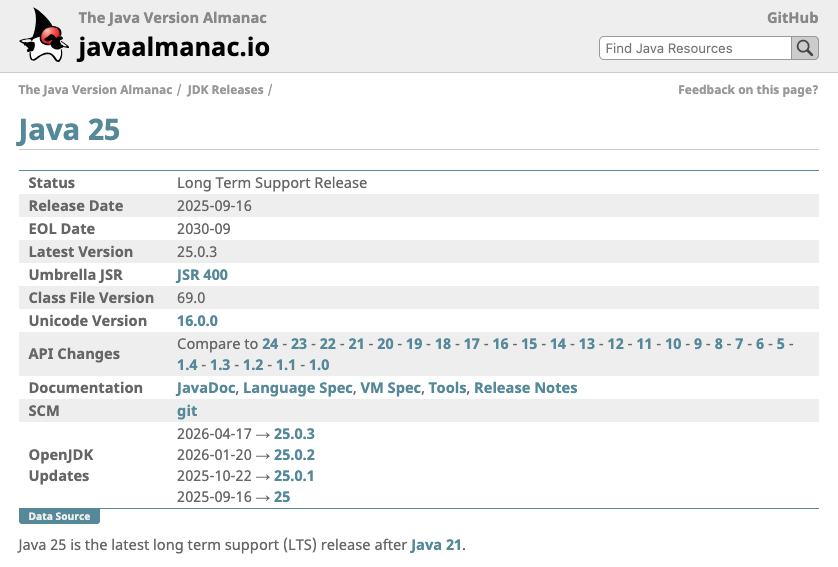The width and height of the screenshot is (838, 567).
Task: Click the Duke mascot logo
Action: pos(44,35)
